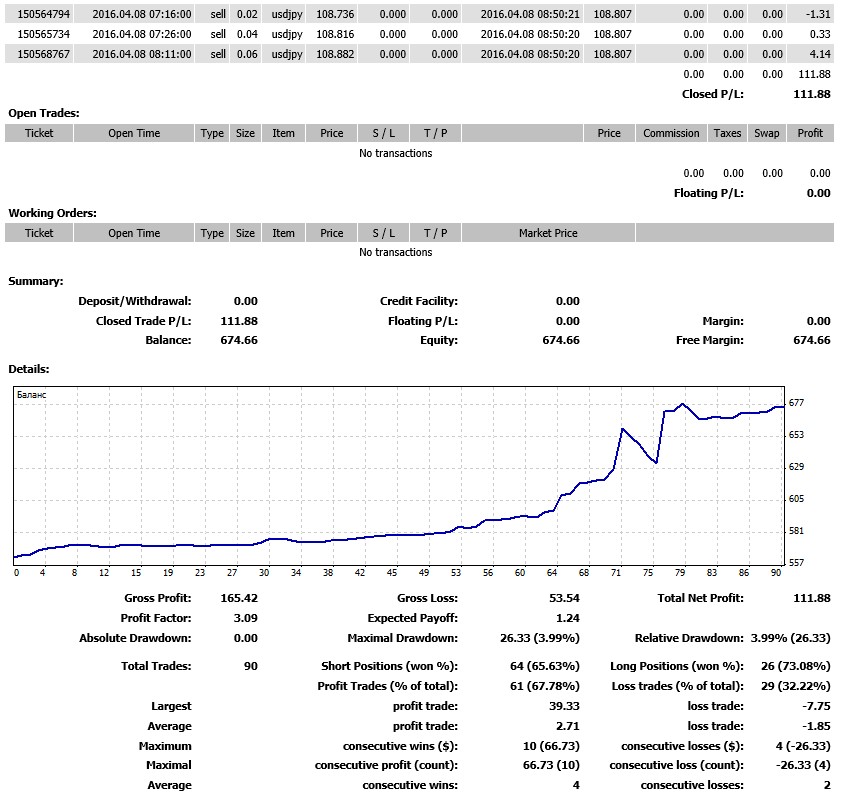The width and height of the screenshot is (851, 797).
Task: Click Maximal Drawdown value 26.33 (3.99%)
Action: pyautogui.click(x=539, y=638)
